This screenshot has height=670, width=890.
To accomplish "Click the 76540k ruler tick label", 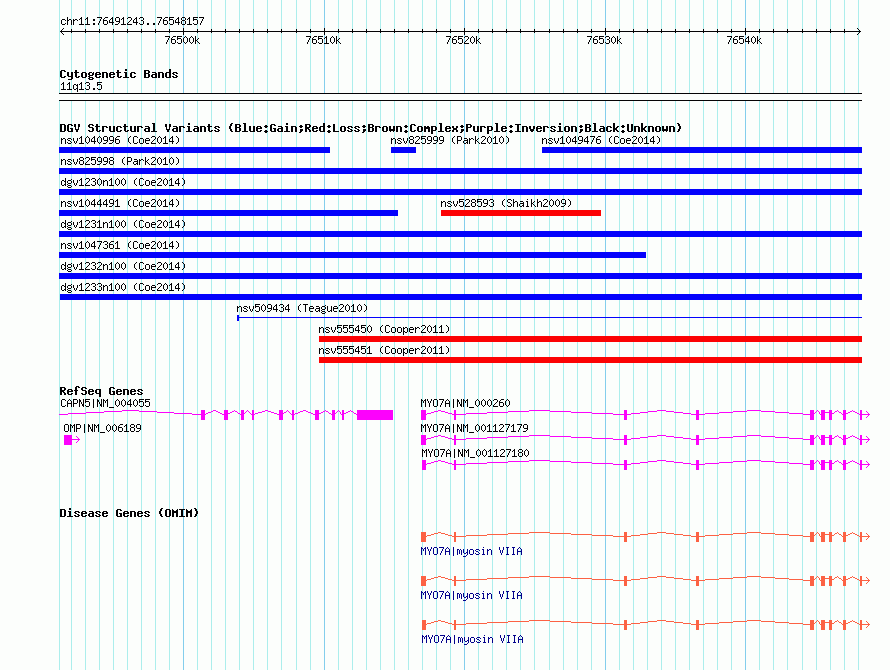I will click(x=744, y=40).
